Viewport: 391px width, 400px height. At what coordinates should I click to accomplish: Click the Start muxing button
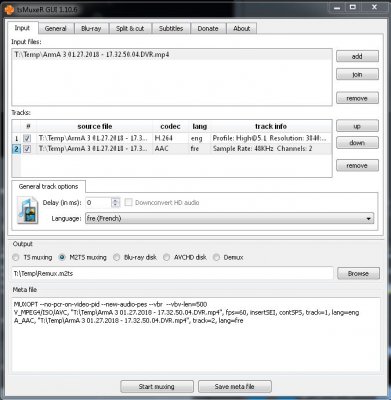(157, 387)
